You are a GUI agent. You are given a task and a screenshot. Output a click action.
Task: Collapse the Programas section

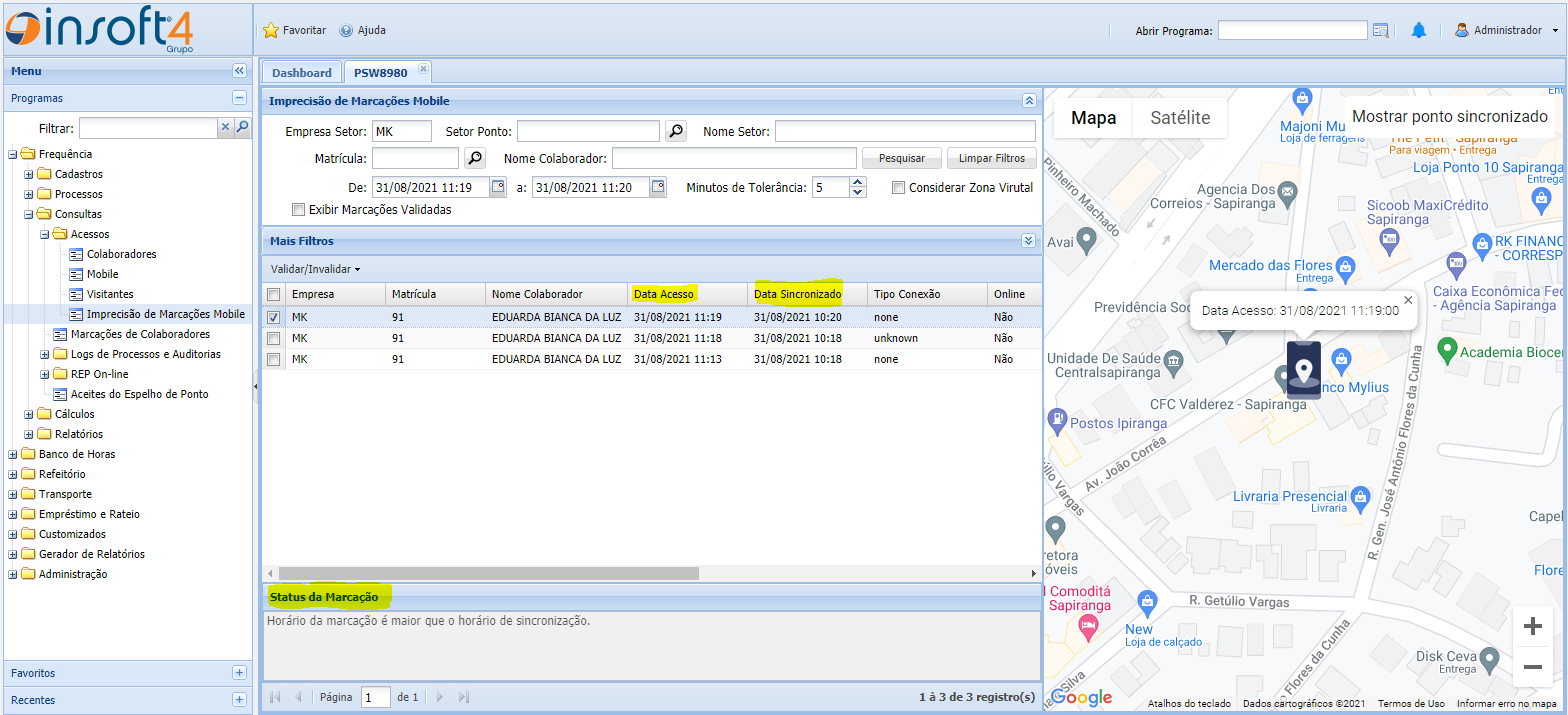coord(239,98)
